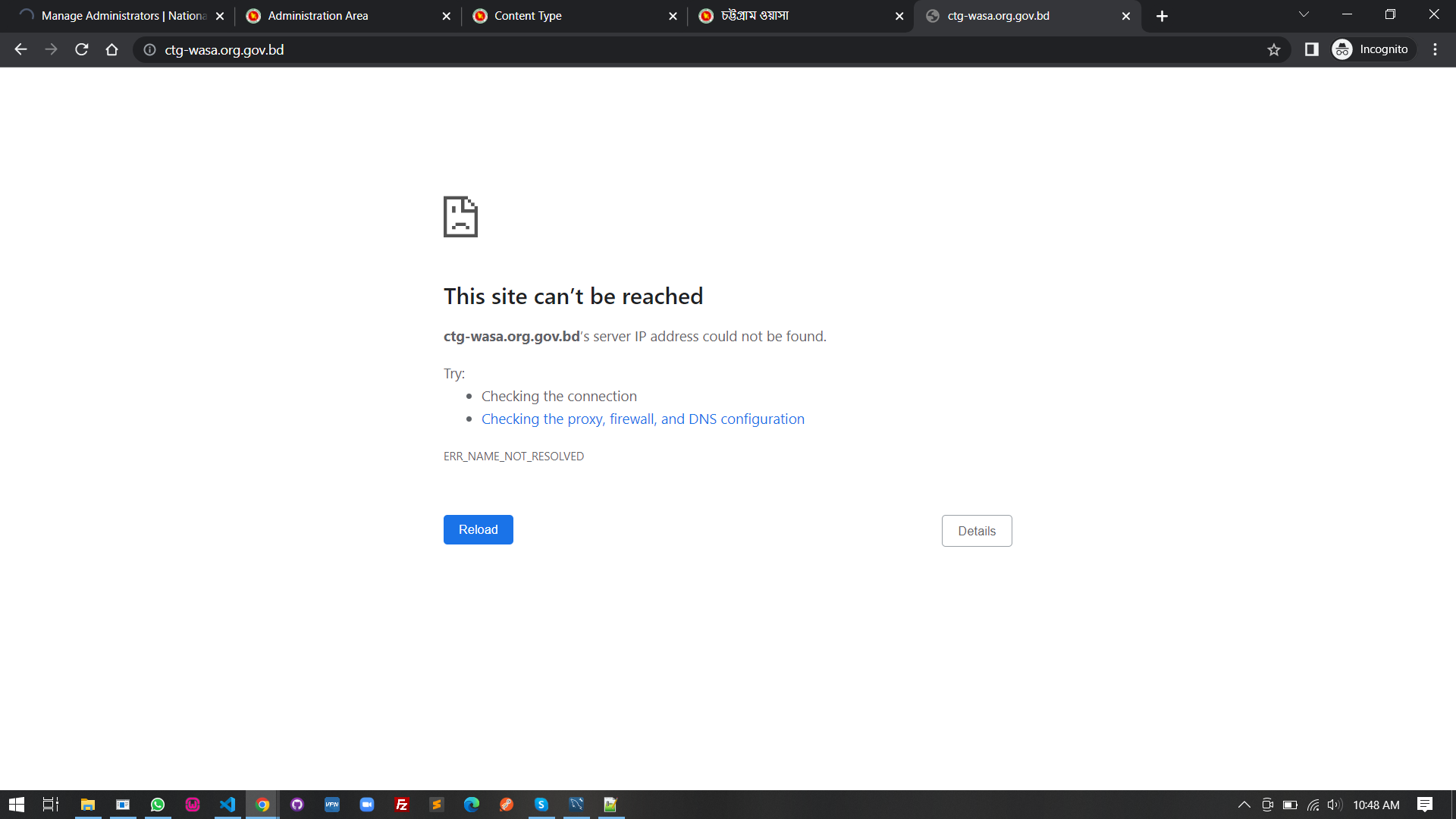Viewport: 1456px width, 819px height.
Task: Close the Content Type tab
Action: pyautogui.click(x=673, y=16)
